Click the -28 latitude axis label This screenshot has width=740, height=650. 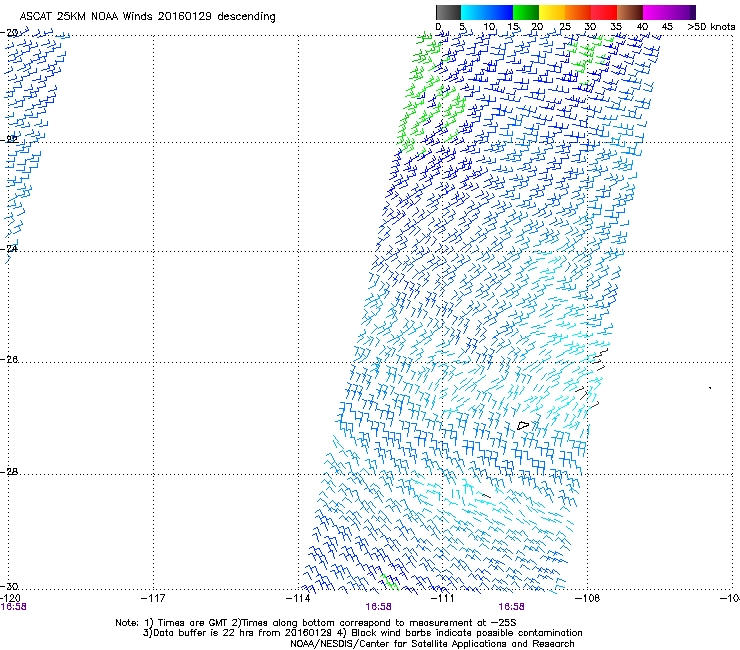[x=9, y=471]
